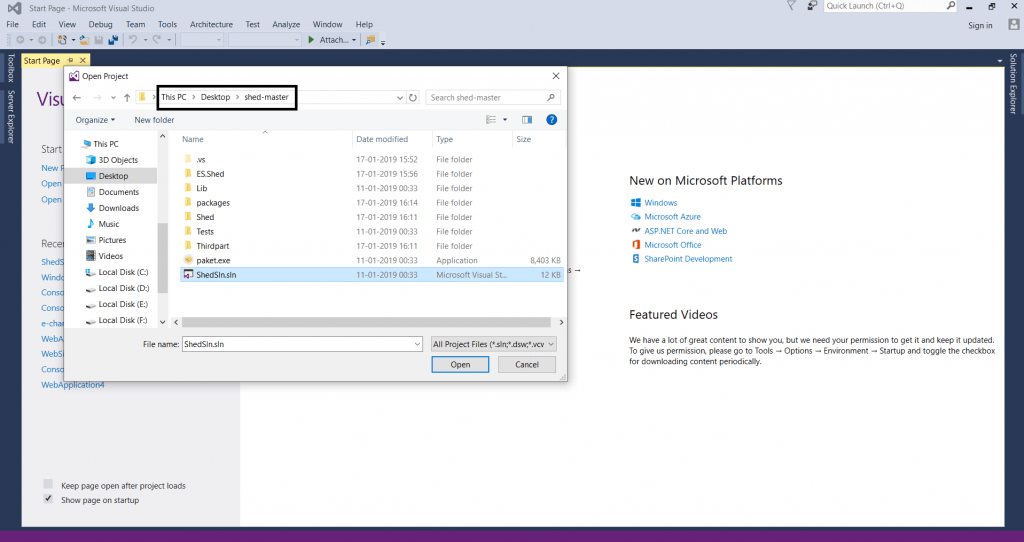Uncheck Show page on startup
Screen dimensions: 1024x542
click(48, 499)
